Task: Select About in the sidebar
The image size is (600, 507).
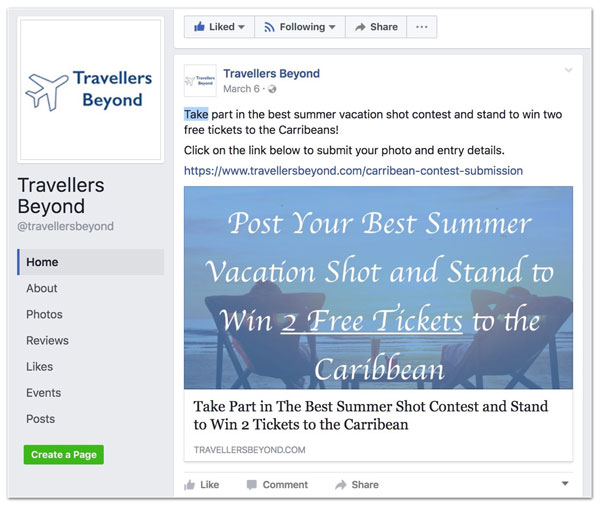Action: (42, 288)
